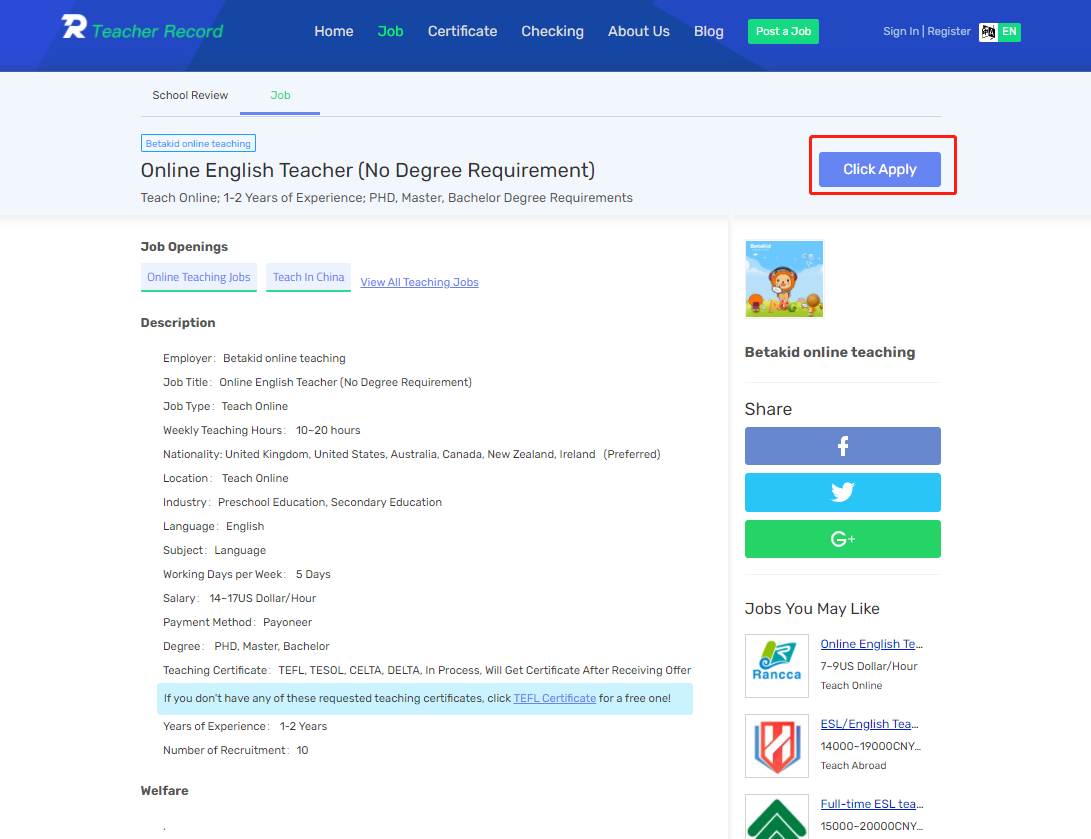This screenshot has width=1091, height=839.
Task: Switch to the School Review tab
Action: coord(190,95)
